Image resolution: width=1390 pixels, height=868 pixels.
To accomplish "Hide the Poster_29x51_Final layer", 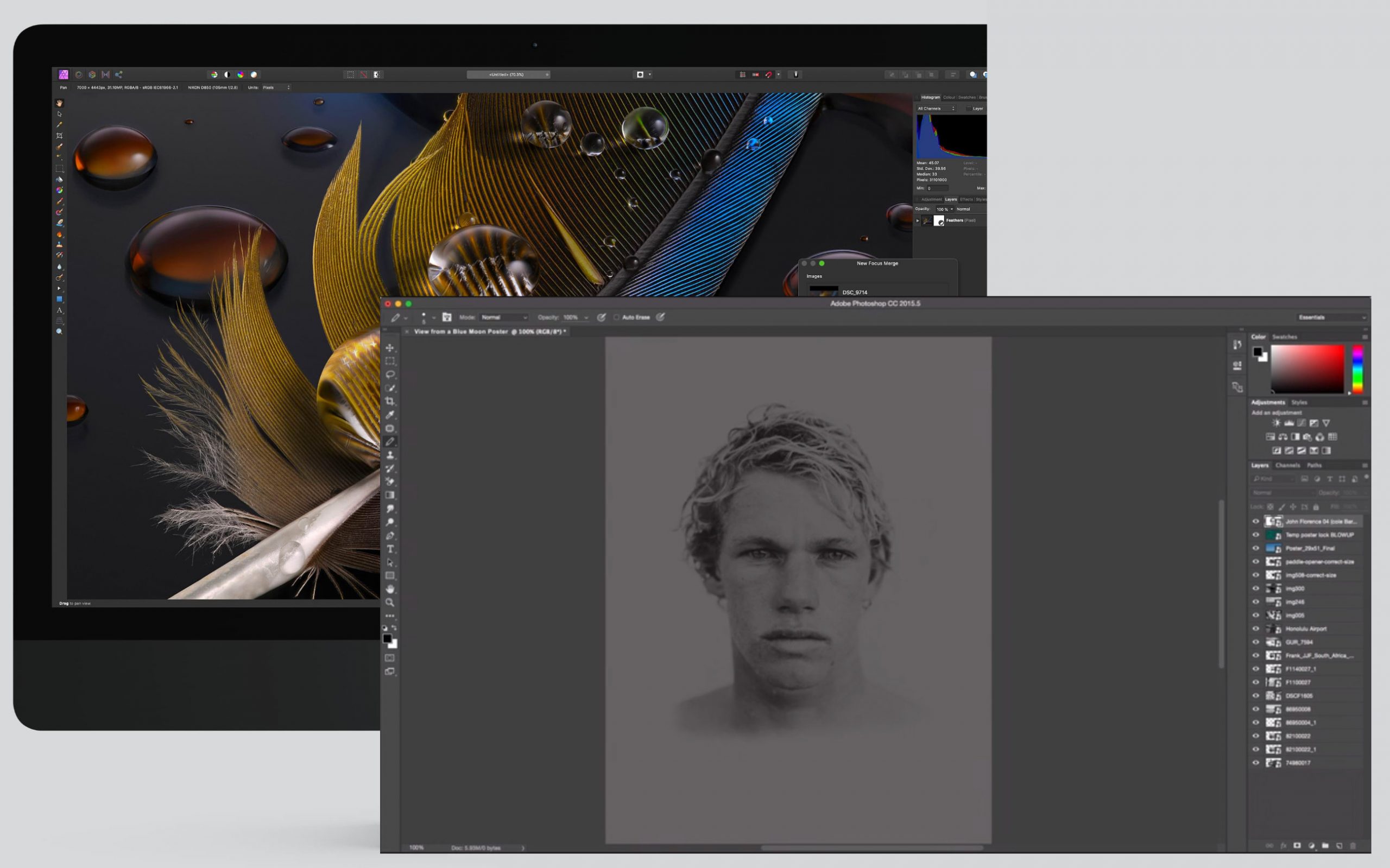I will pos(1256,548).
